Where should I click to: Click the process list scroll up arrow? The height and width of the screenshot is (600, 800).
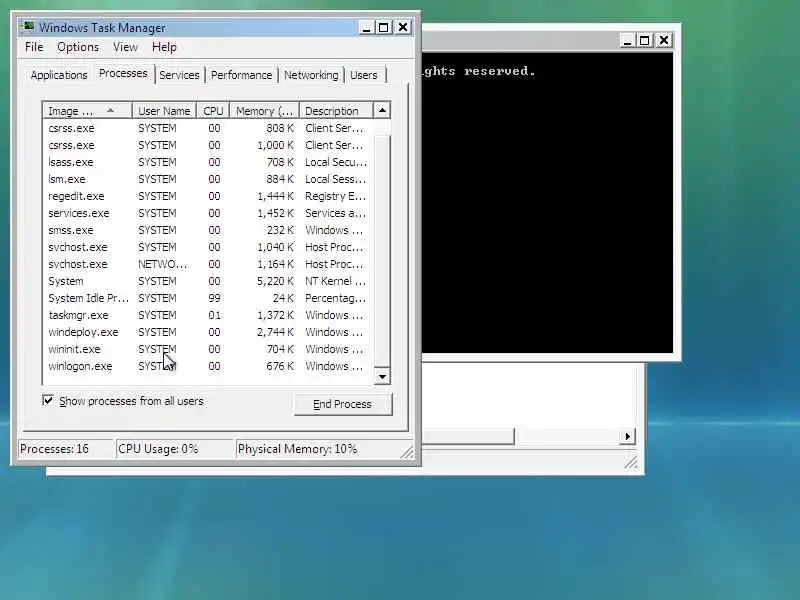click(382, 111)
